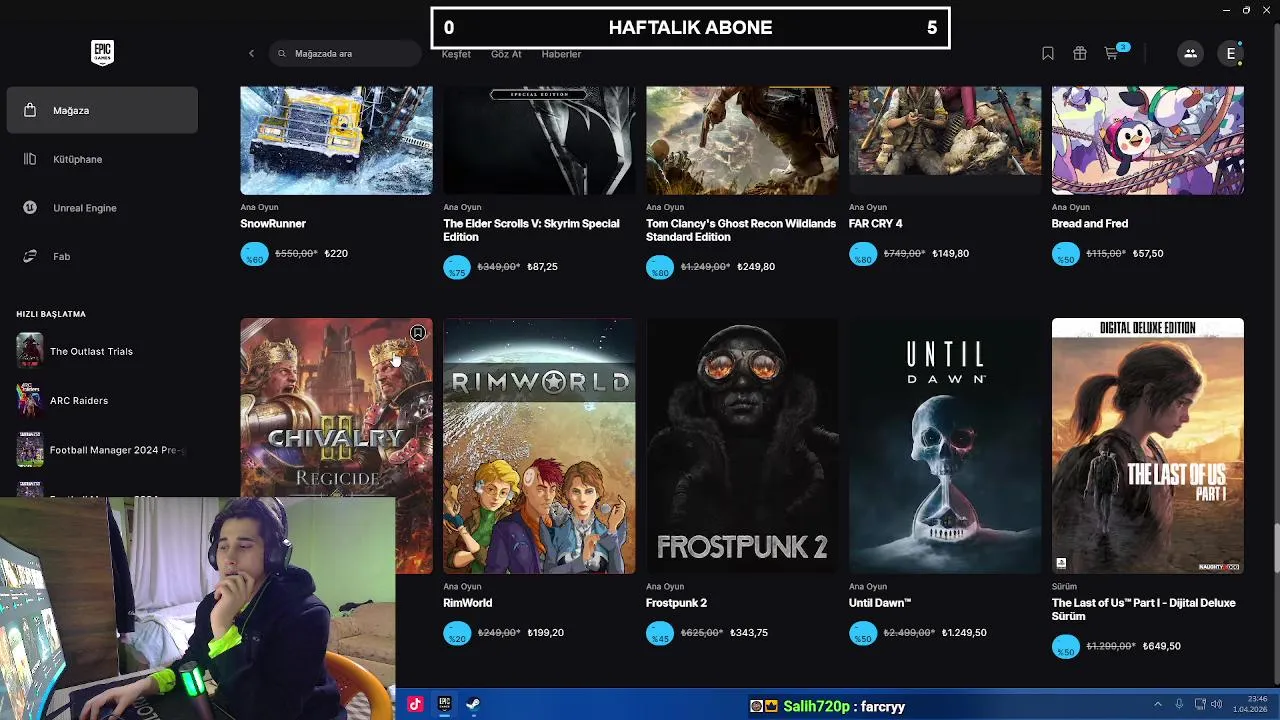The width and height of the screenshot is (1280, 720).
Task: Open the Frostpunk 2 title link
Action: (x=676, y=603)
